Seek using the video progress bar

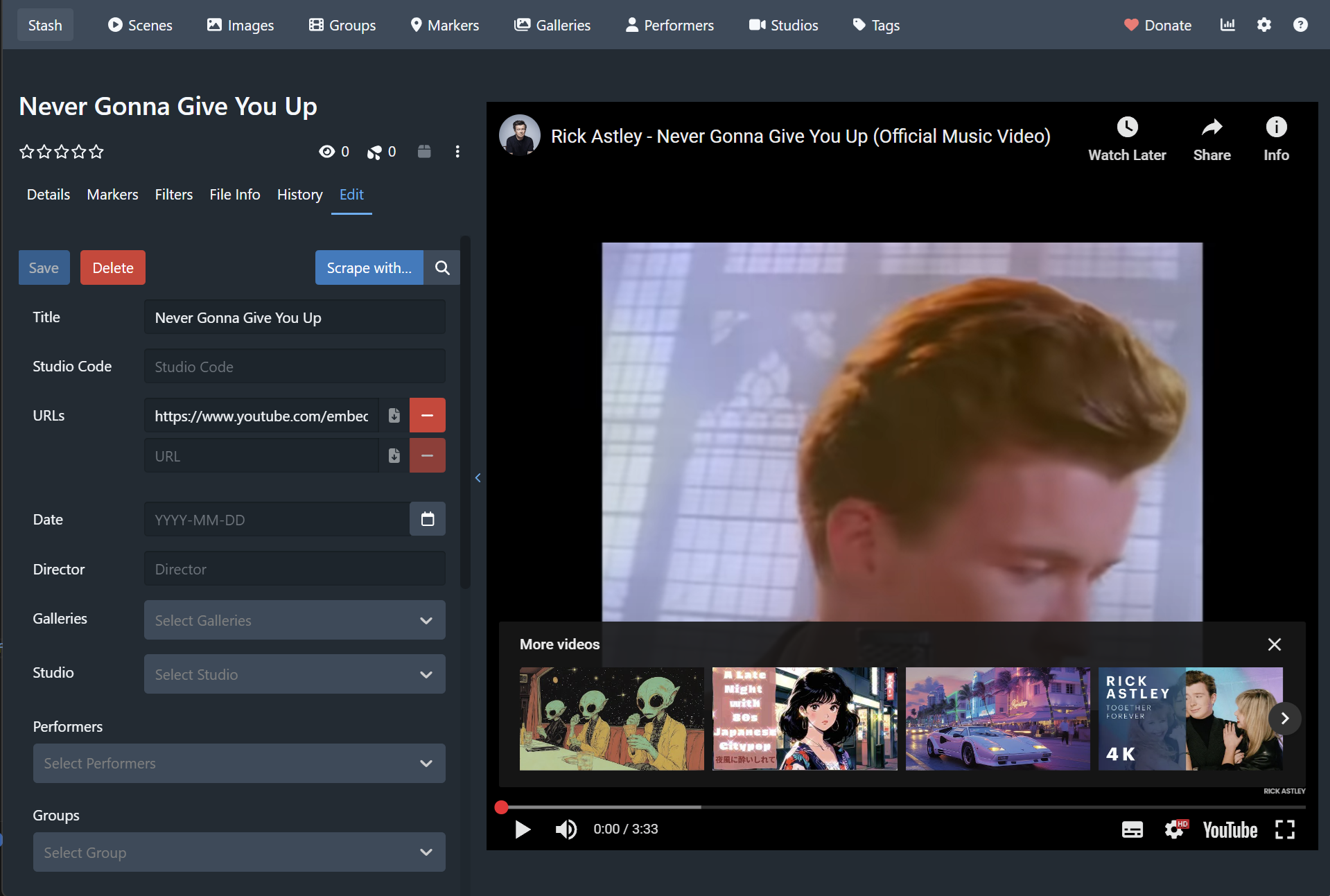coord(902,807)
